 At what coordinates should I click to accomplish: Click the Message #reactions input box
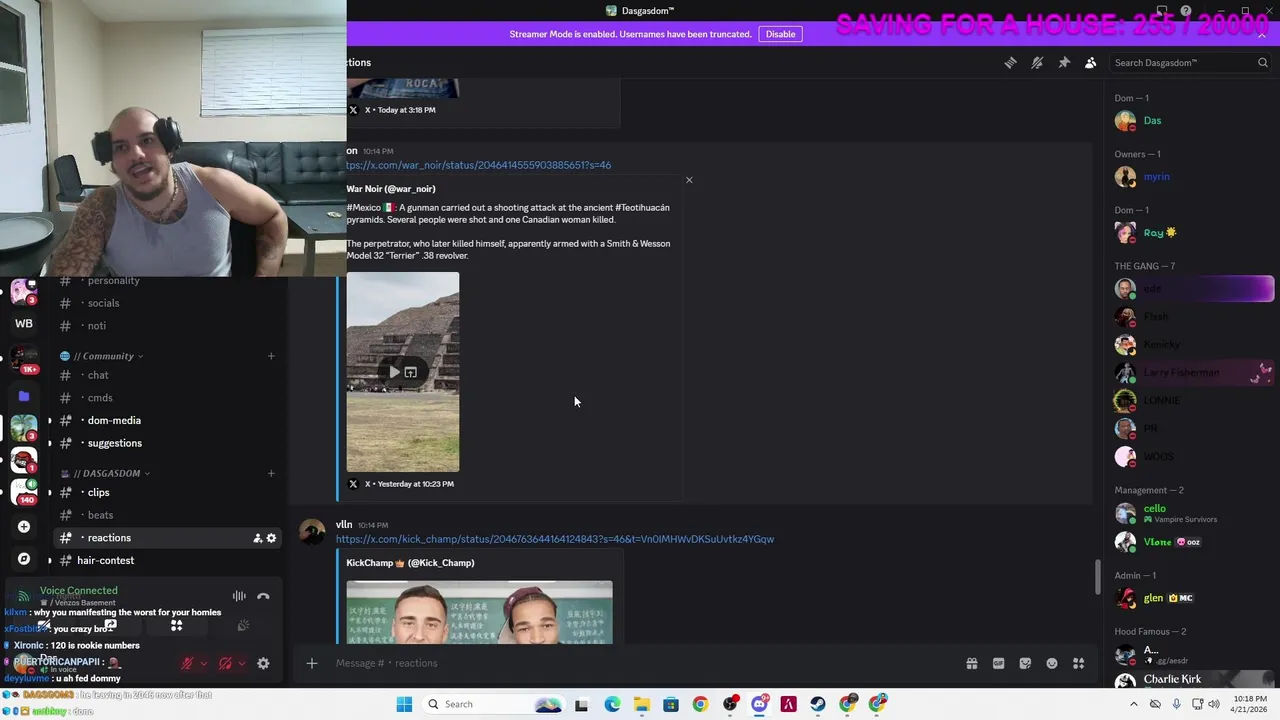640,663
